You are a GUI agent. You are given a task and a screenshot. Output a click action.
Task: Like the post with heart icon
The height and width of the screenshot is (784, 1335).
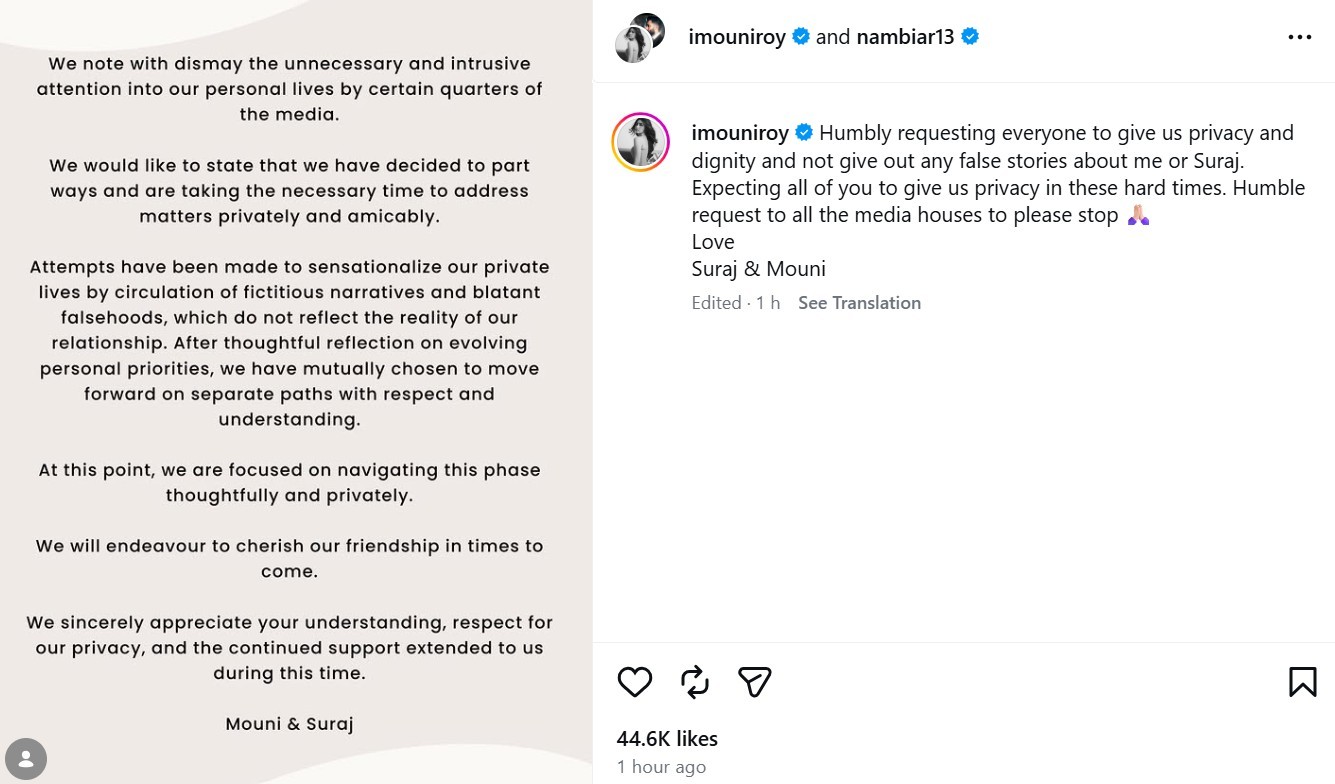[x=635, y=682]
